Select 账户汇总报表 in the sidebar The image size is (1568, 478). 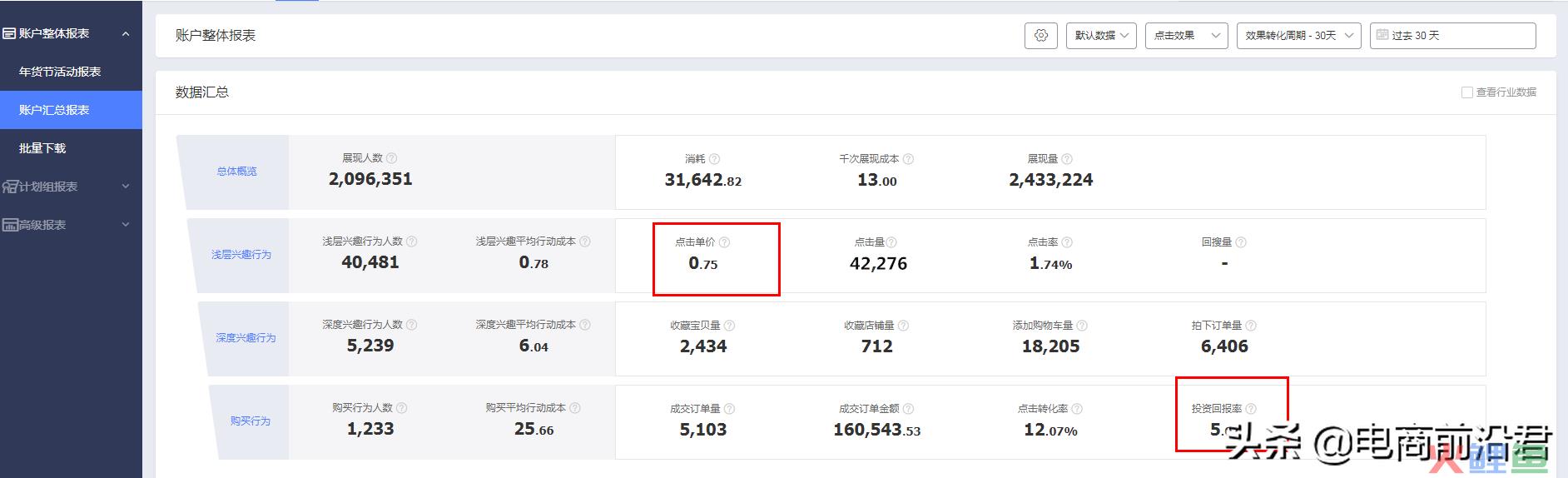click(x=71, y=110)
